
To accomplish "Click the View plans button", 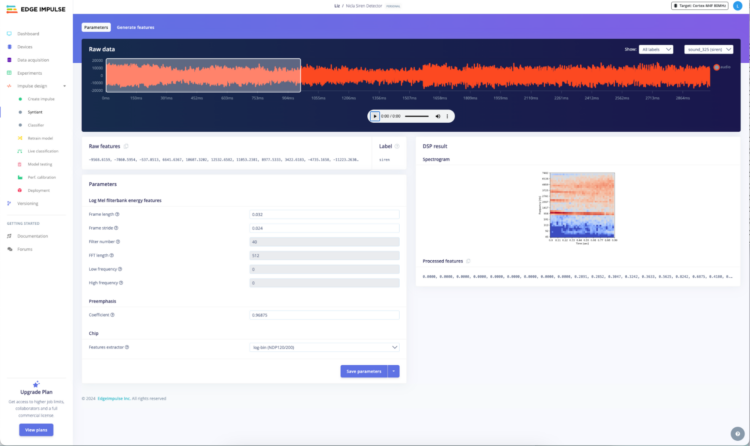I will (36, 429).
